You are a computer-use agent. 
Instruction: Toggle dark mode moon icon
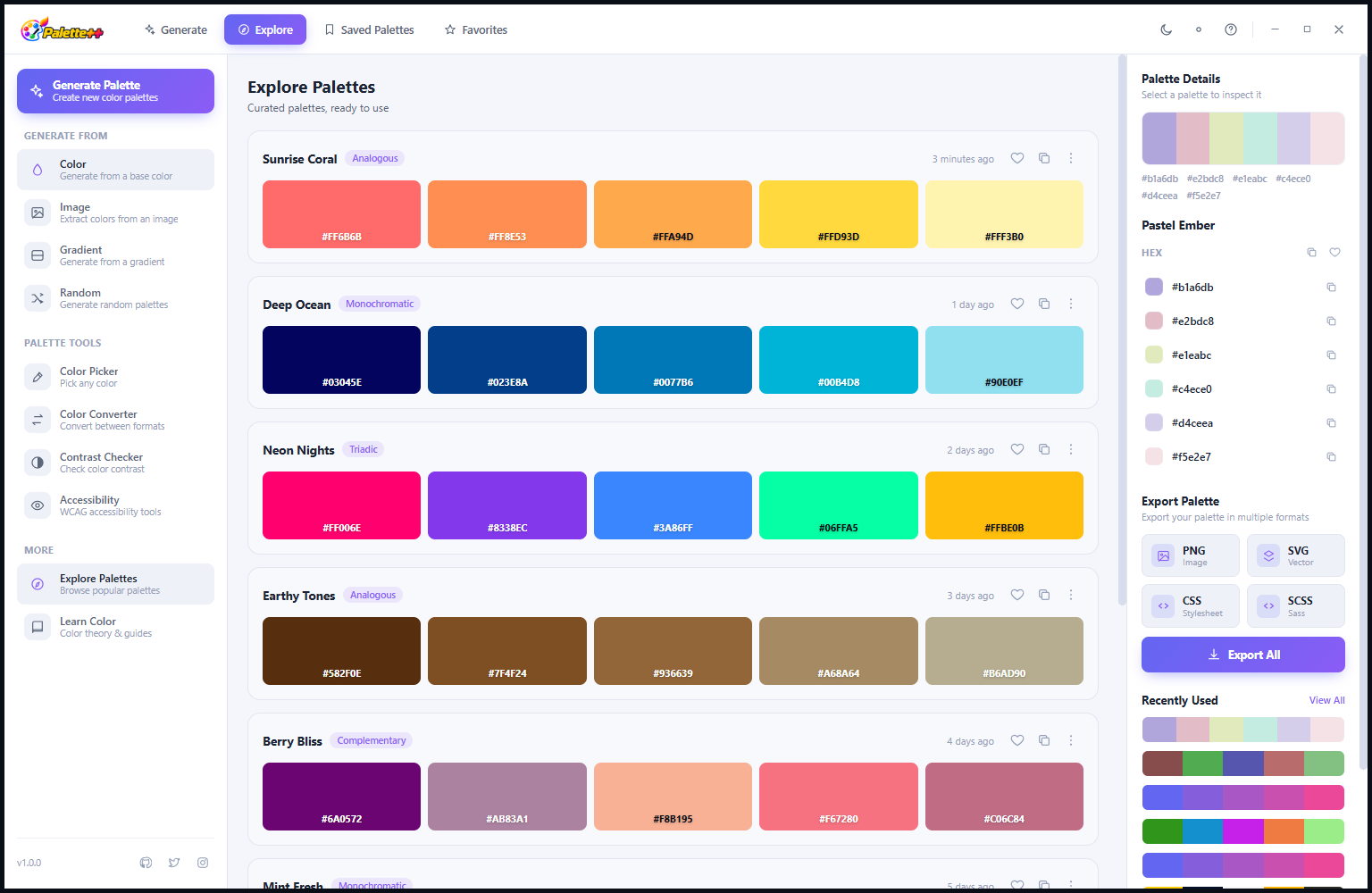(x=1166, y=29)
